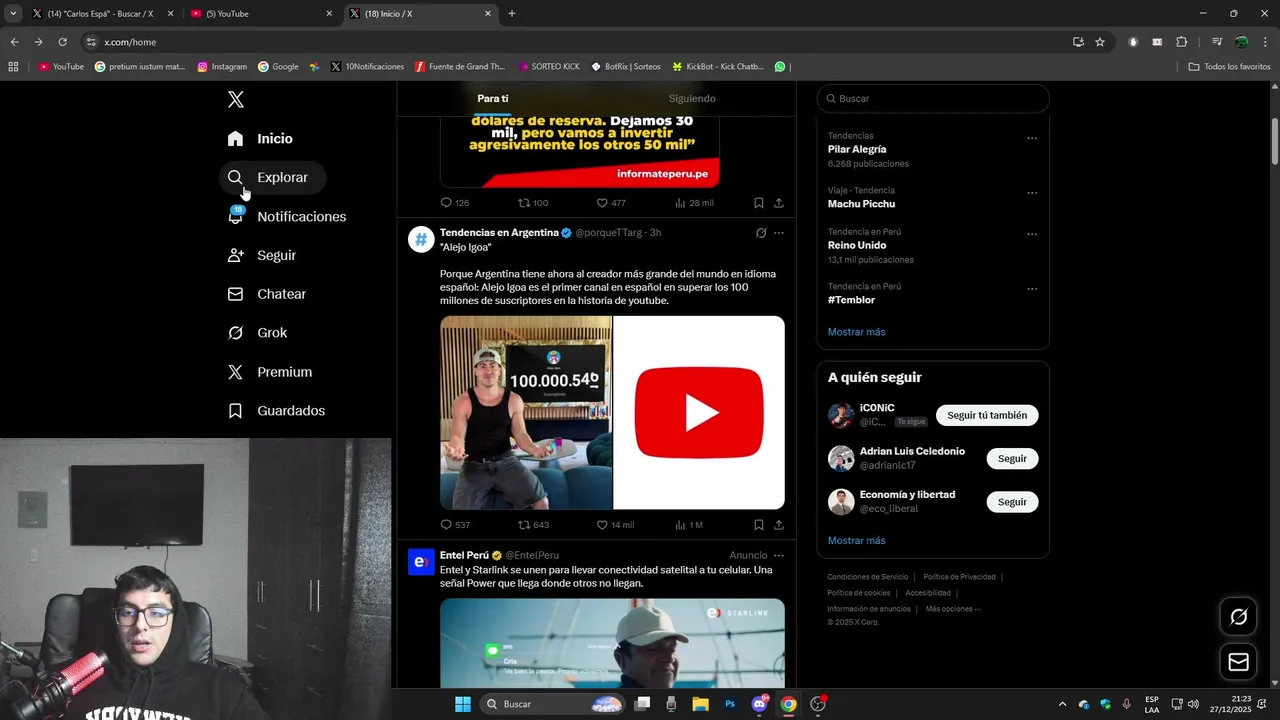1280x720 pixels.
Task: Follow Economía y libertad
Action: [x=1012, y=502]
